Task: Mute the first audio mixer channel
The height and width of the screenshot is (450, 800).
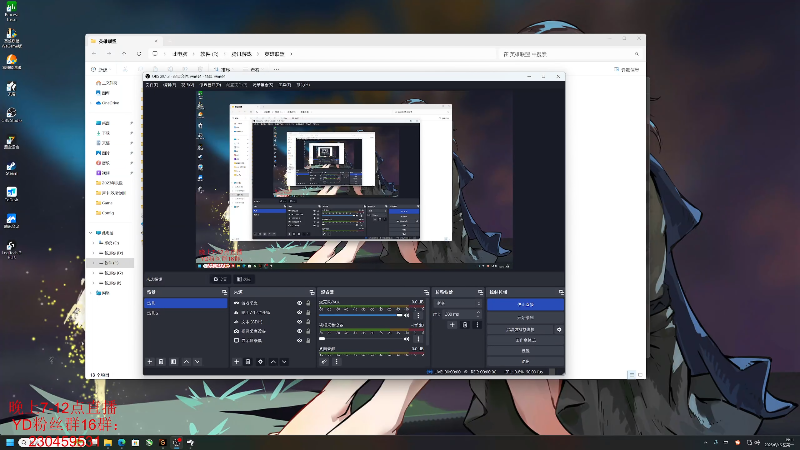Action: [x=407, y=315]
